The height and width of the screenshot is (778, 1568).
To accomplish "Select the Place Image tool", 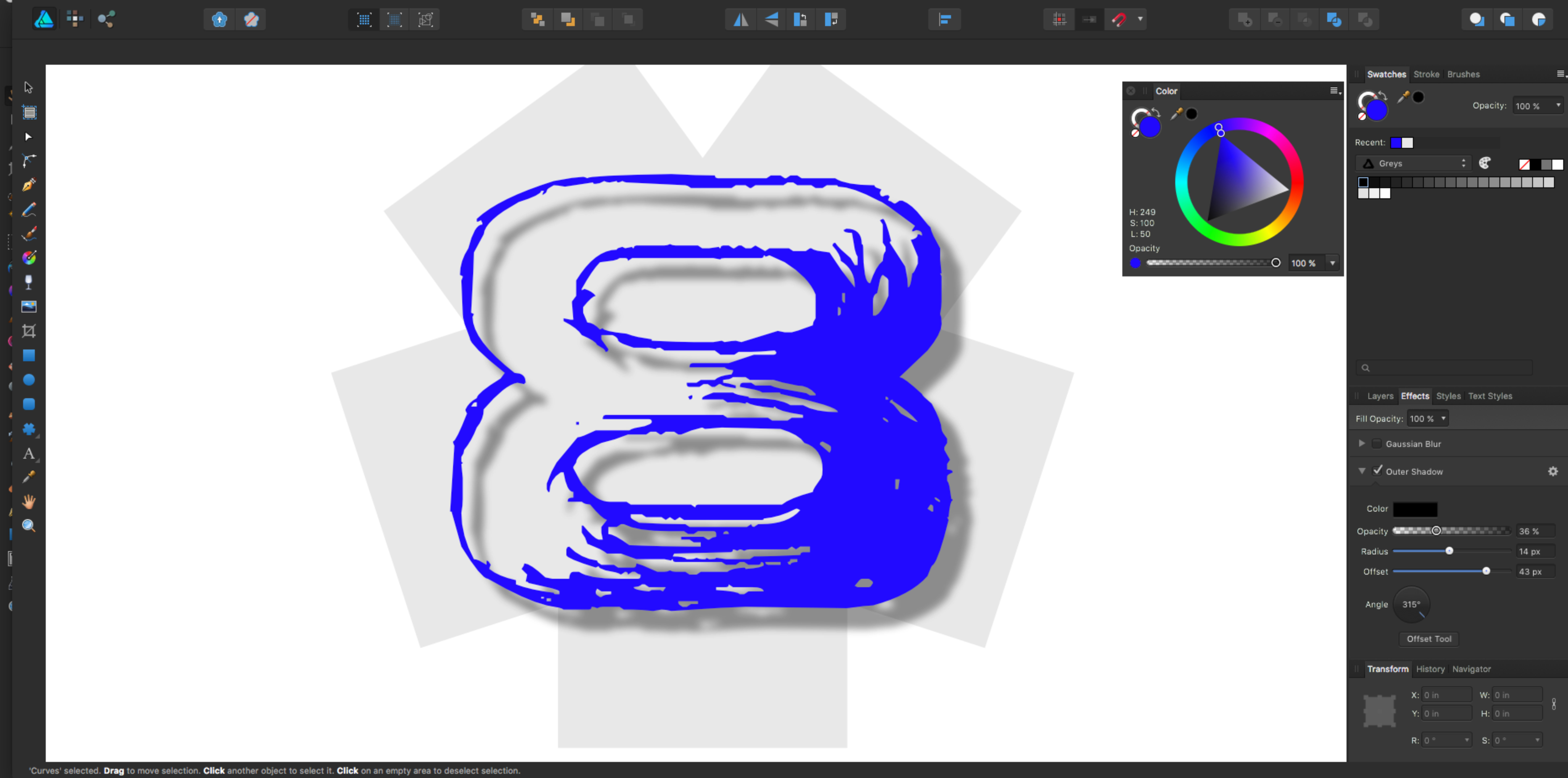I will [29, 307].
